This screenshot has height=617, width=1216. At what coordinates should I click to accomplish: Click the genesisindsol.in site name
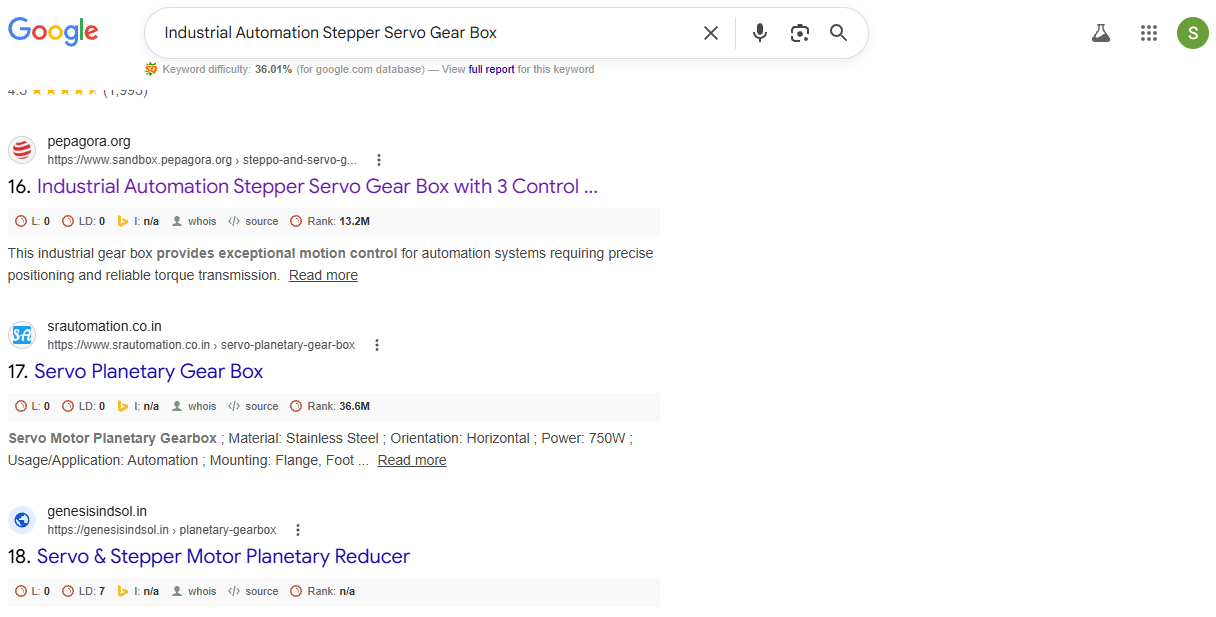pos(97,511)
